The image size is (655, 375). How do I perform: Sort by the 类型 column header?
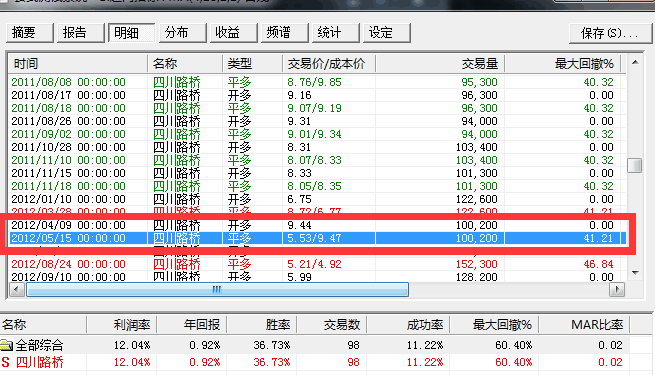pyautogui.click(x=253, y=64)
